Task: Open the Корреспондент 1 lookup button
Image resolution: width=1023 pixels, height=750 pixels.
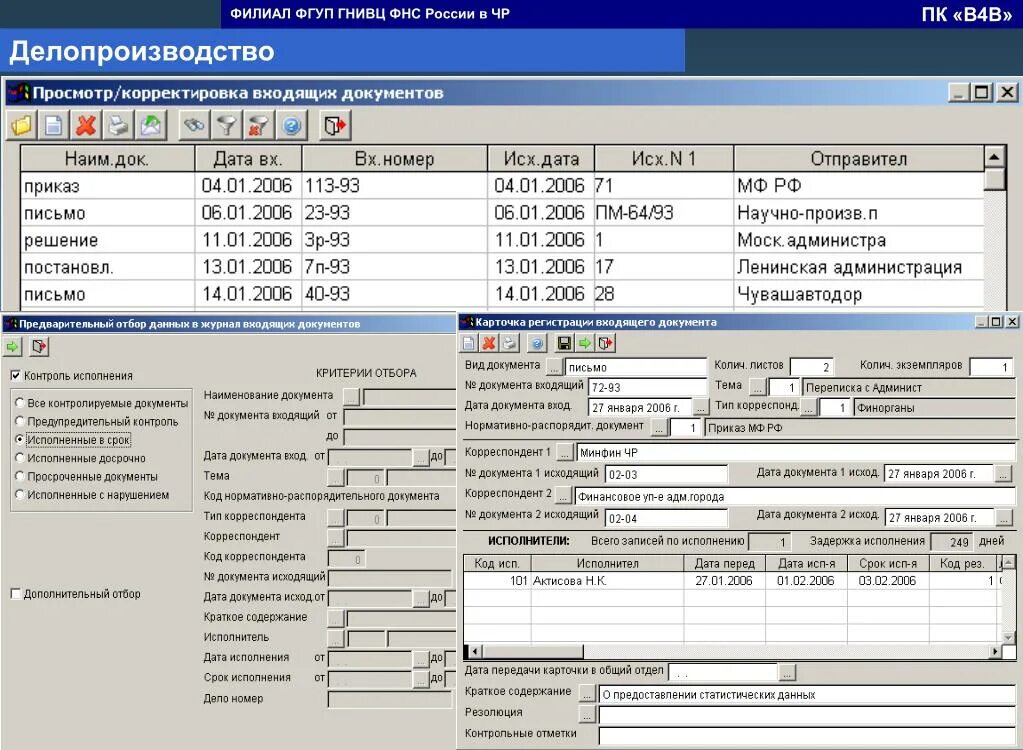Action: [x=566, y=452]
